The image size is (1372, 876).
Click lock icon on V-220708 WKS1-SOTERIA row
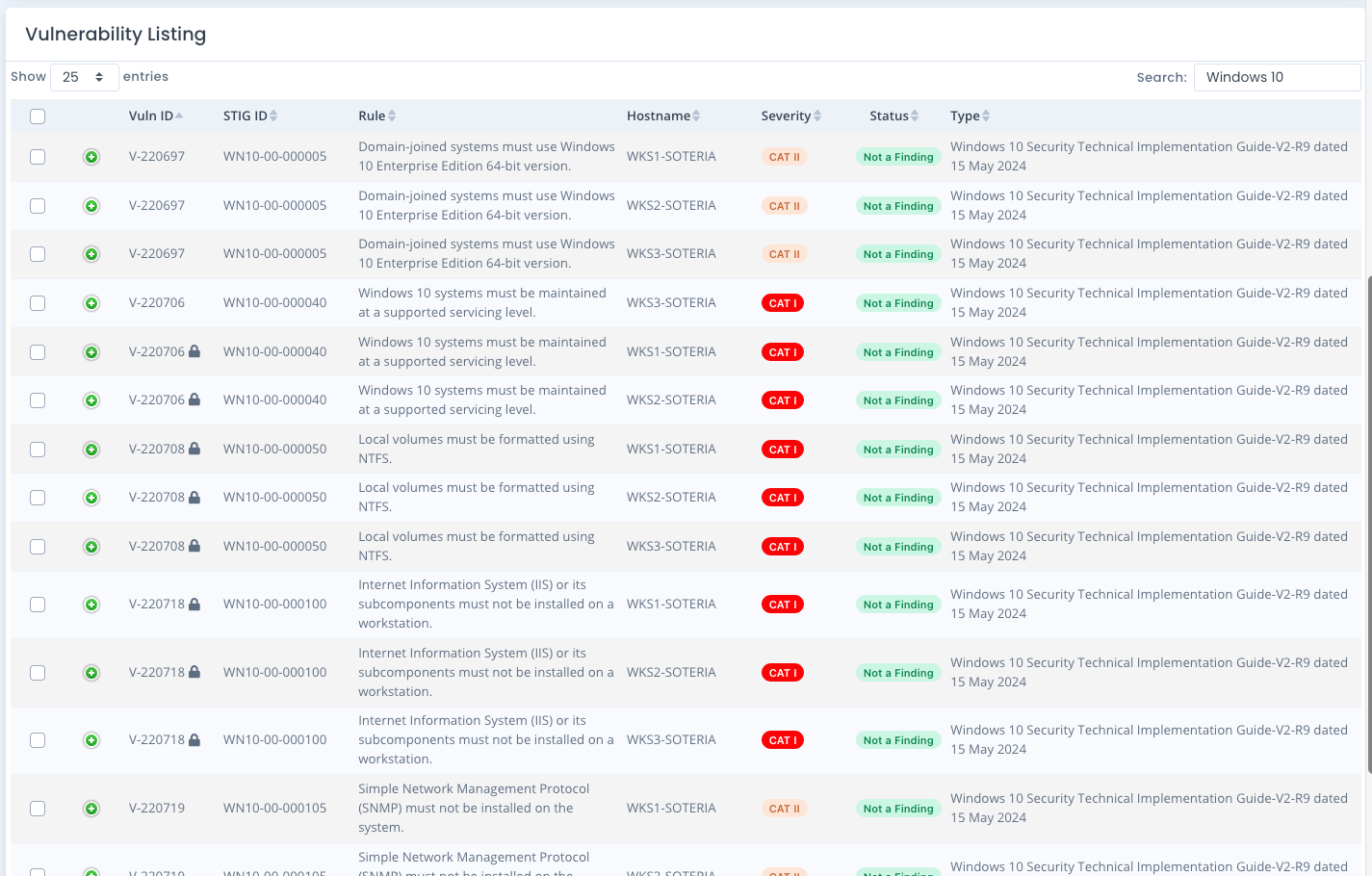coord(194,449)
